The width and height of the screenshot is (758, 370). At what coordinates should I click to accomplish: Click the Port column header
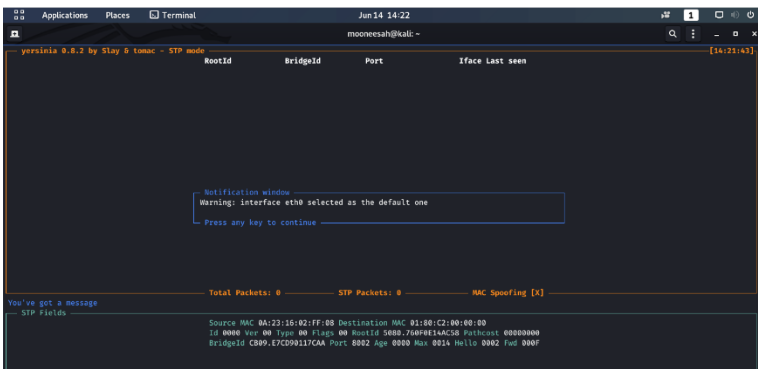374,61
